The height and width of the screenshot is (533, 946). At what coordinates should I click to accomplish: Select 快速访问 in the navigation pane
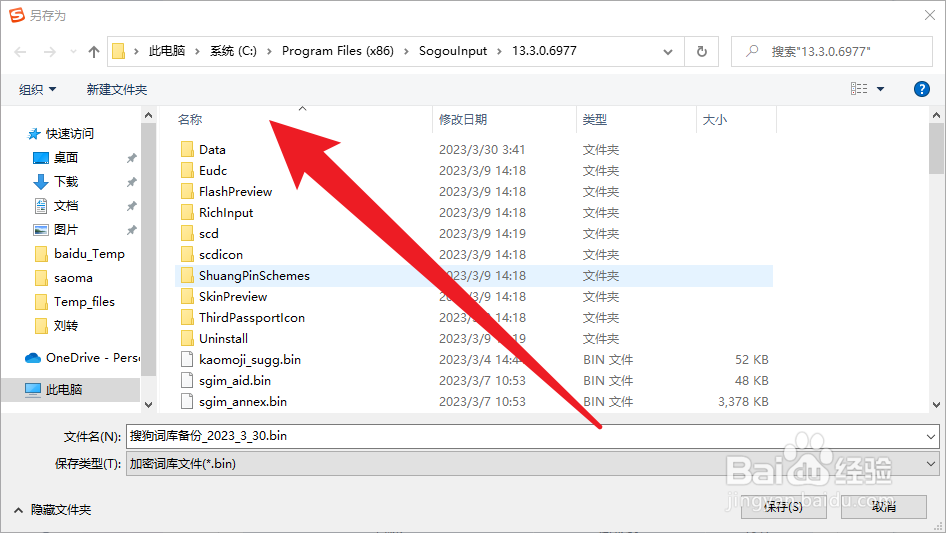[x=70, y=133]
